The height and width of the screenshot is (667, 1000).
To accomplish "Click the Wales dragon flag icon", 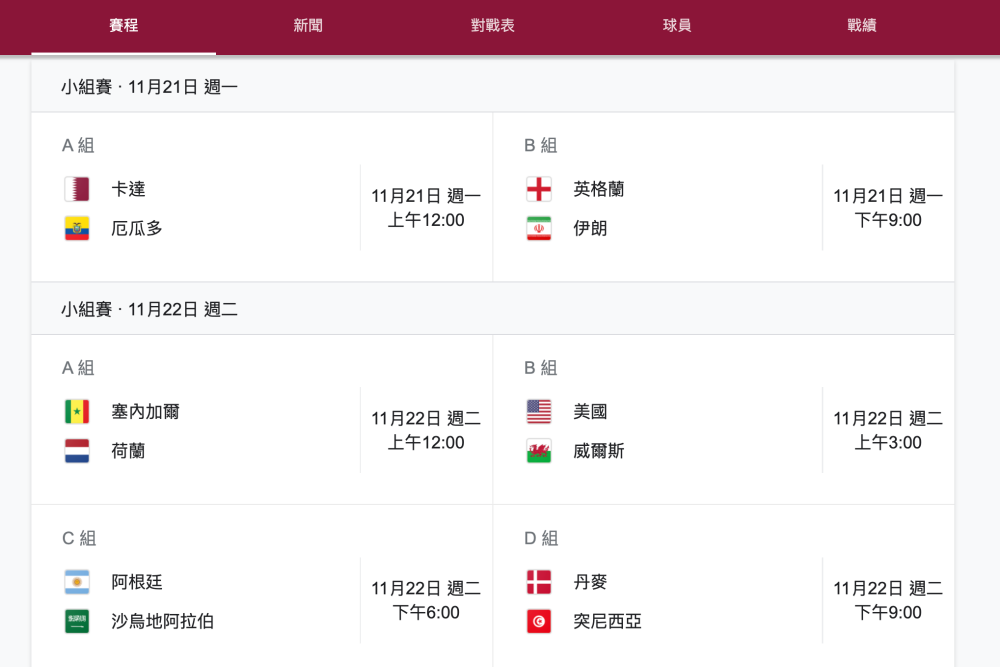I will (x=539, y=451).
